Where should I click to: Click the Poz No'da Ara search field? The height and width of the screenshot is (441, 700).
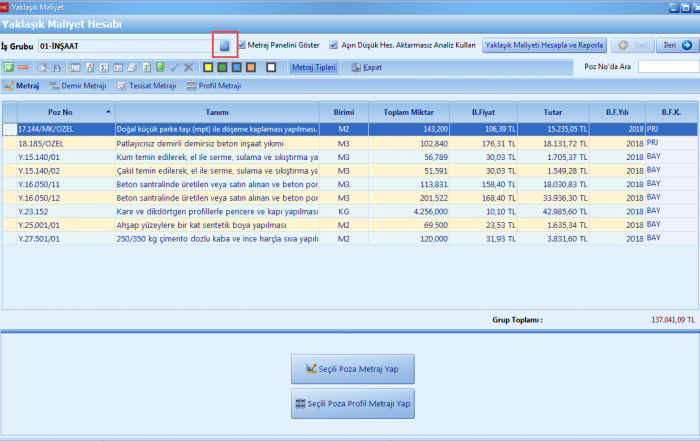667,67
